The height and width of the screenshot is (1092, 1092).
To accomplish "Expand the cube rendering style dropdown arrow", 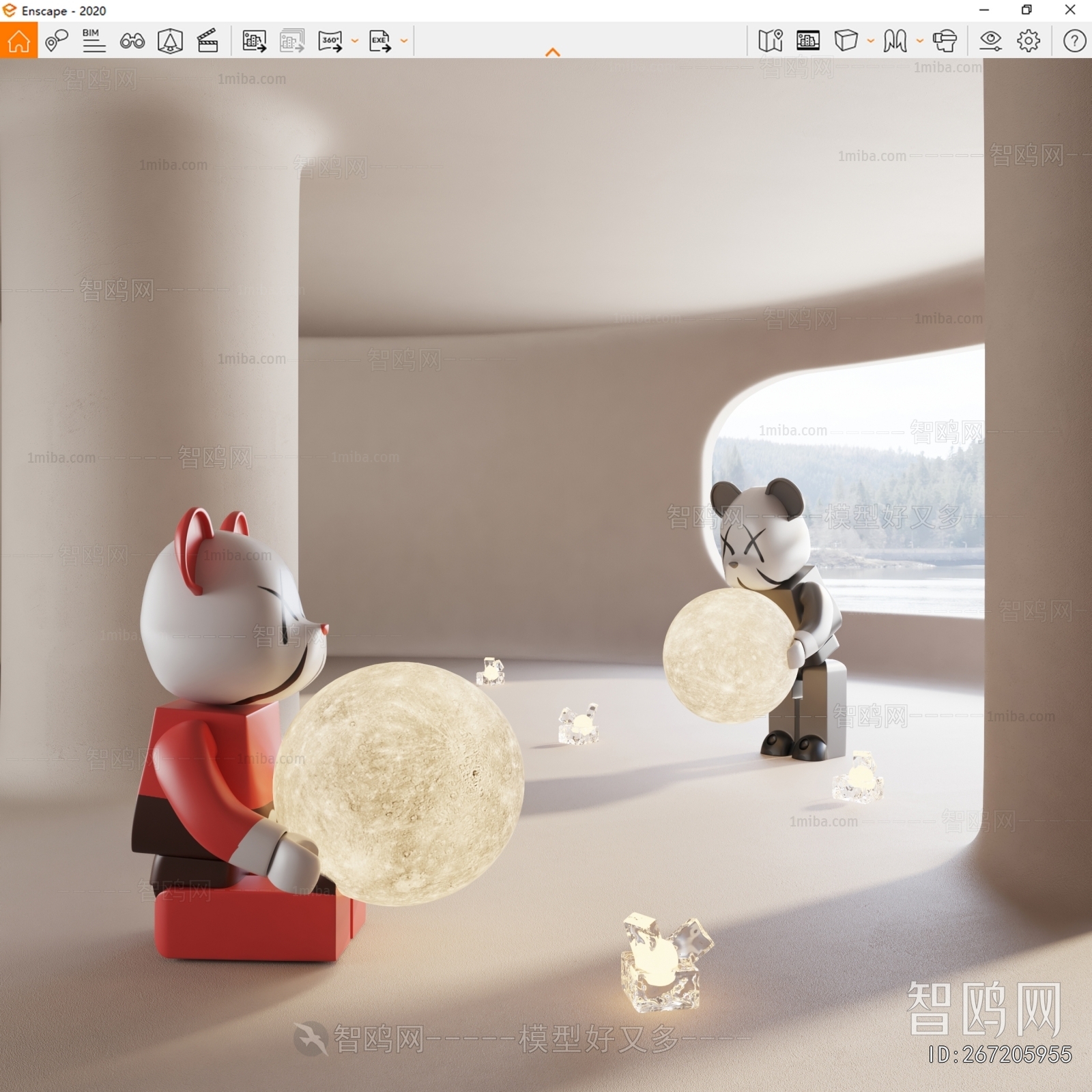I will coord(870,41).
